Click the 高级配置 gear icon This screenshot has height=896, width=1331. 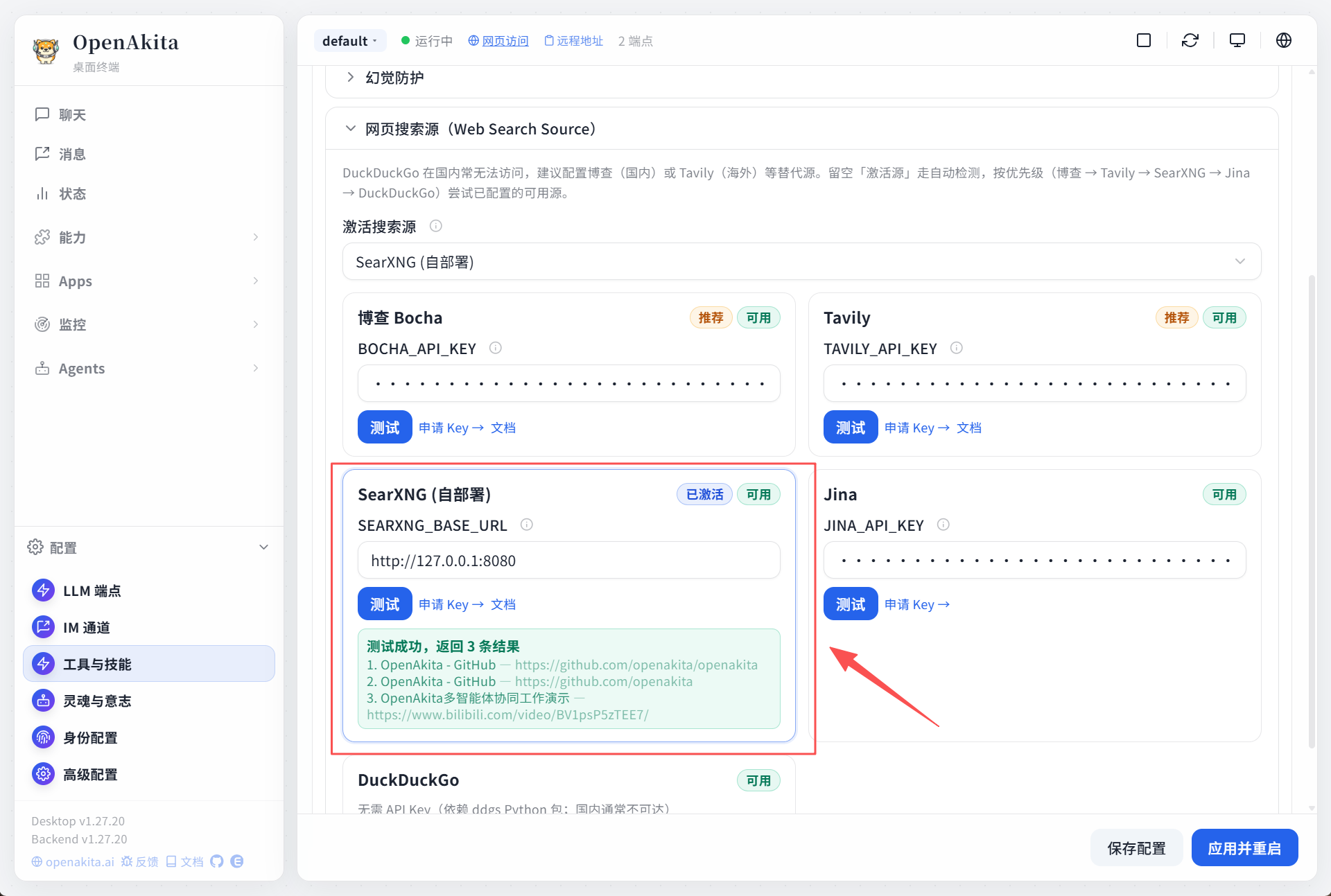43,774
